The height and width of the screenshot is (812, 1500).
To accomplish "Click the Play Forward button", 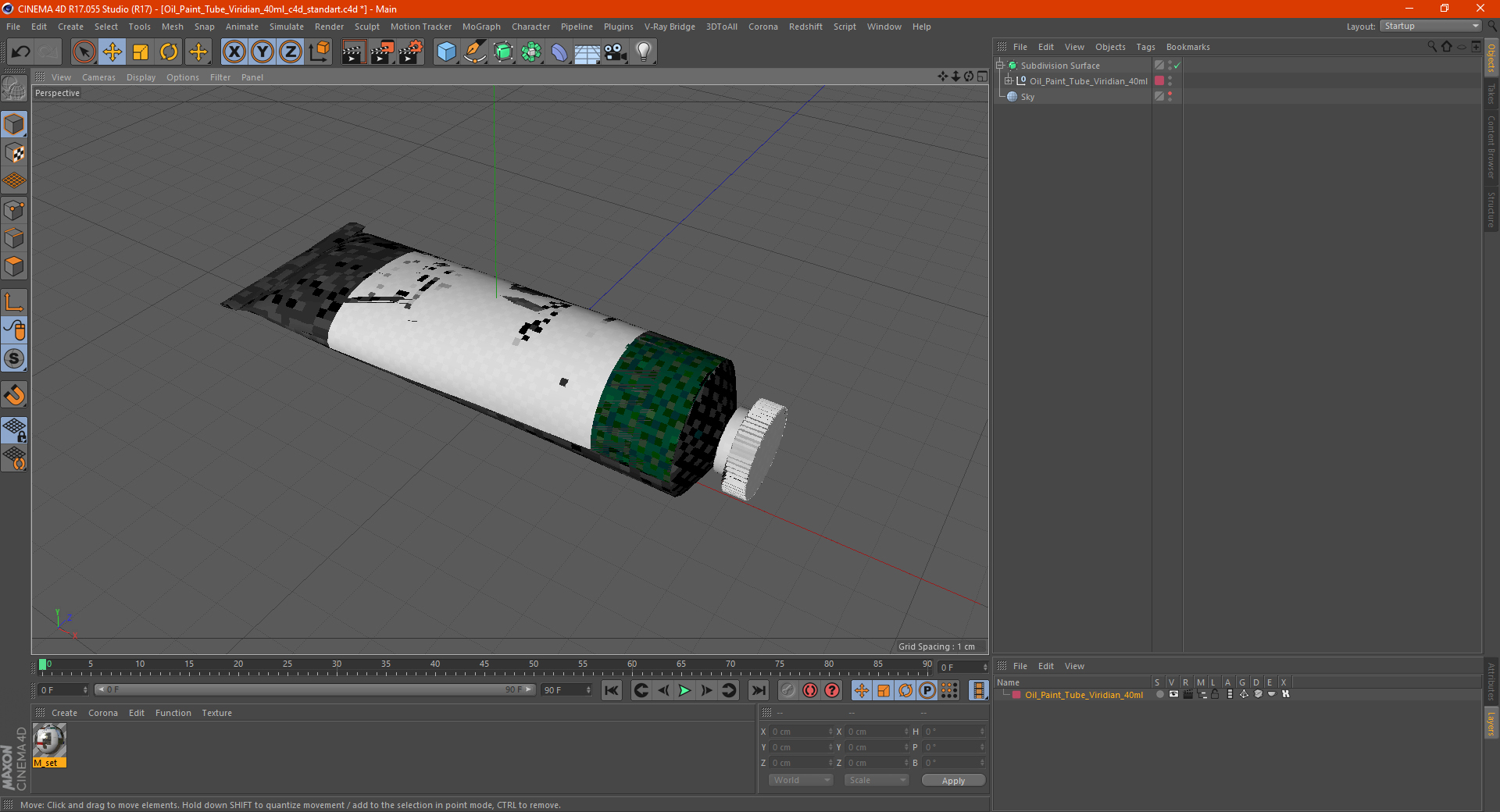I will click(684, 690).
